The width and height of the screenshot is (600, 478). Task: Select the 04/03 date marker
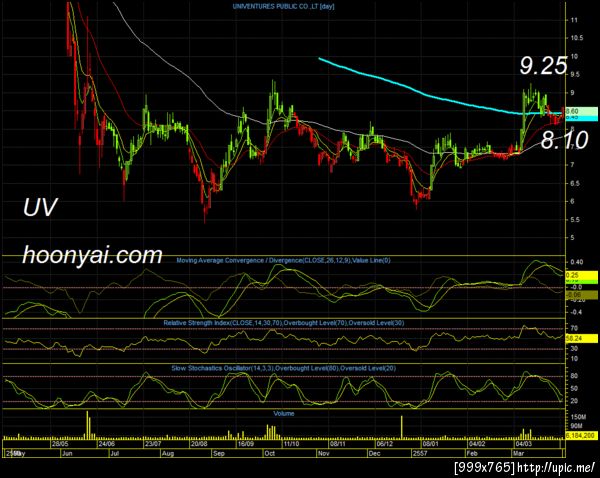pyautogui.click(x=523, y=444)
